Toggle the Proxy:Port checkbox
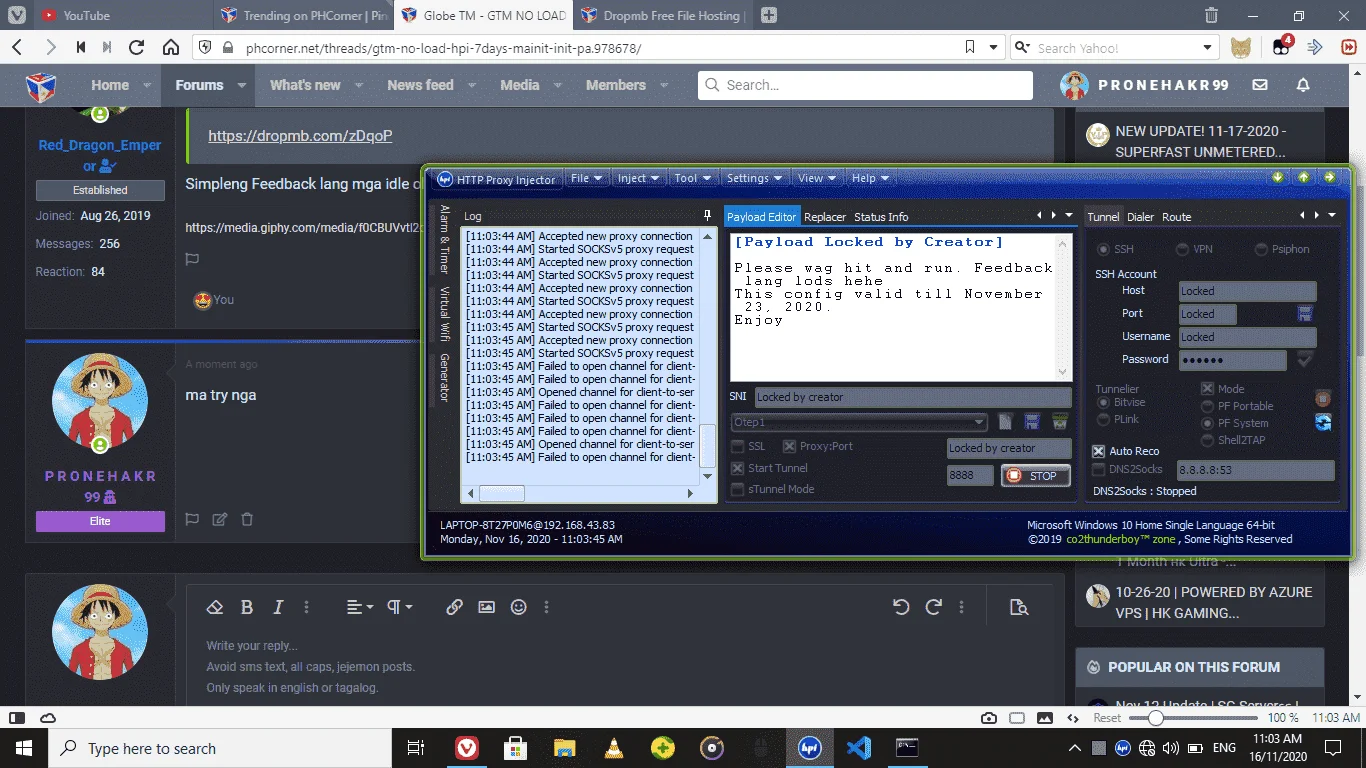Image resolution: width=1366 pixels, height=768 pixels. tap(790, 446)
